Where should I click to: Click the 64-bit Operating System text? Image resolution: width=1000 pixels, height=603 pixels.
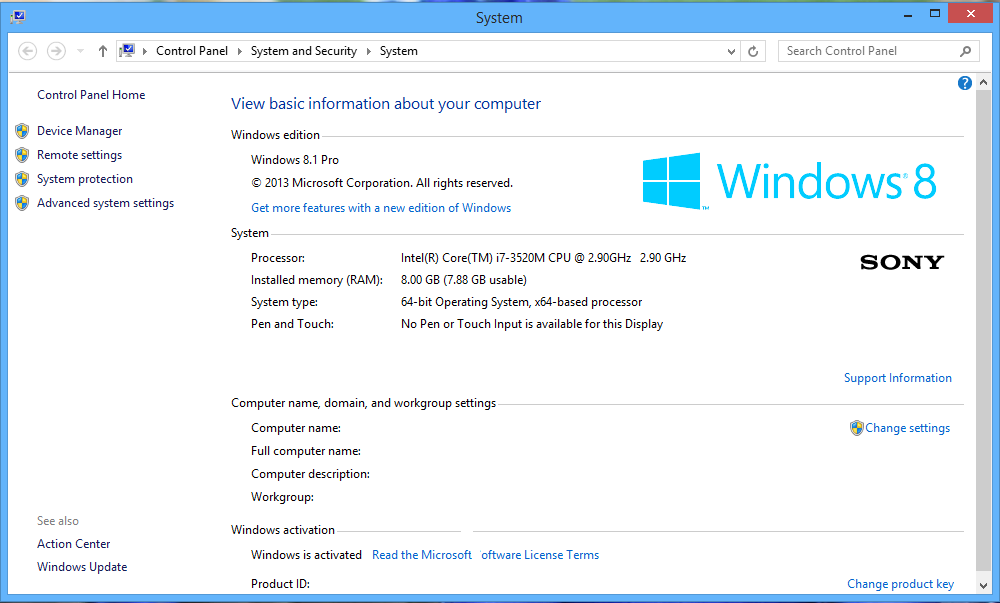click(521, 302)
